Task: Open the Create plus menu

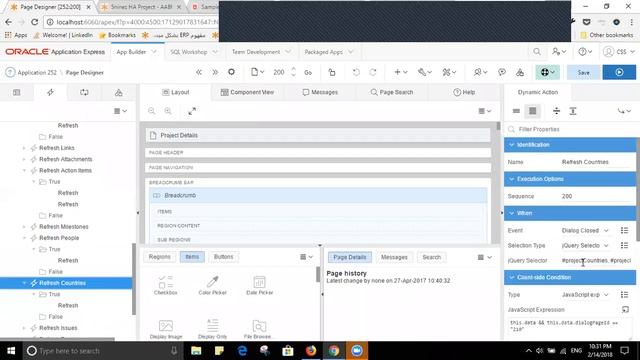Action: [400, 72]
